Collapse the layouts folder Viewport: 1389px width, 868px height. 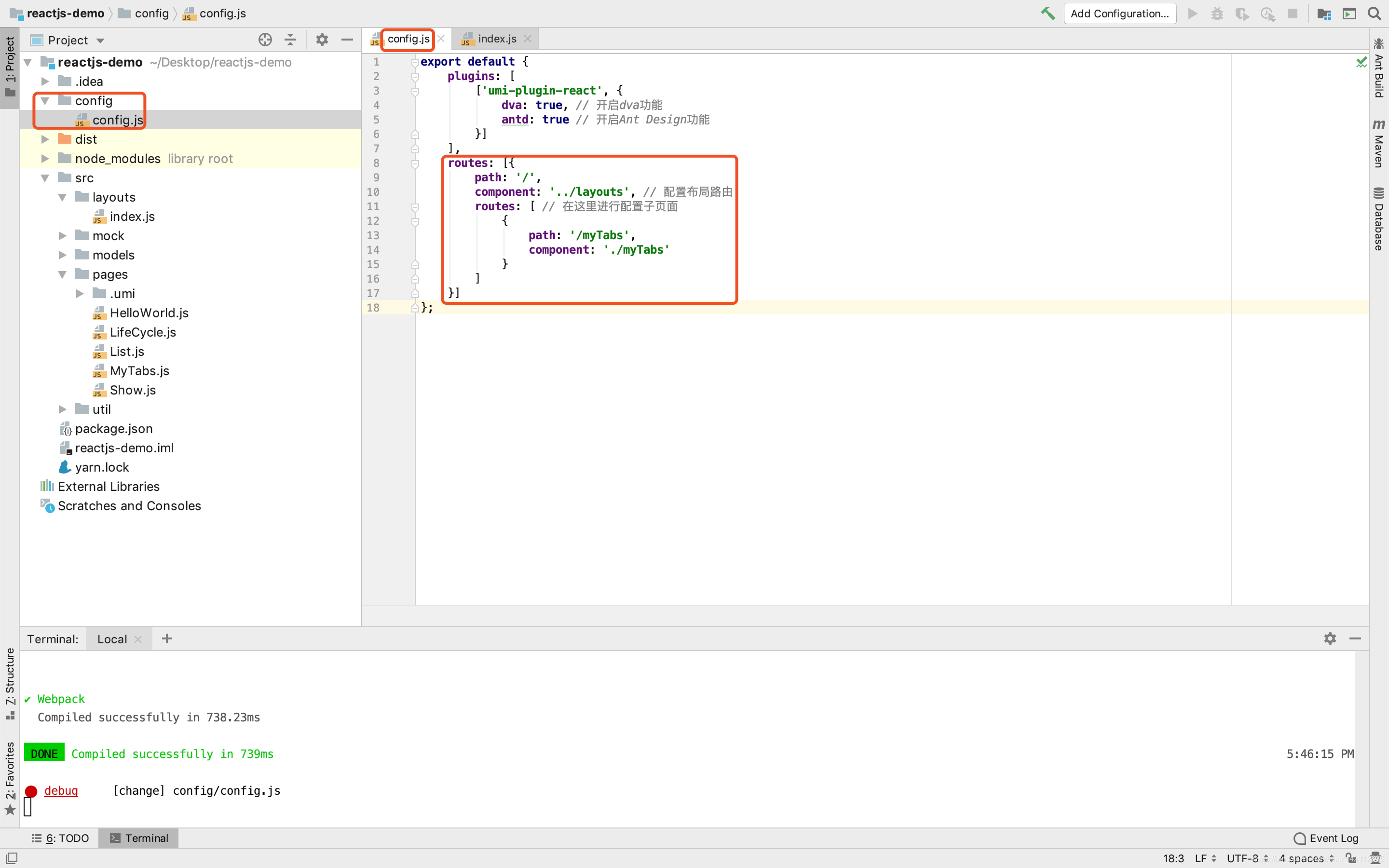click(x=62, y=198)
